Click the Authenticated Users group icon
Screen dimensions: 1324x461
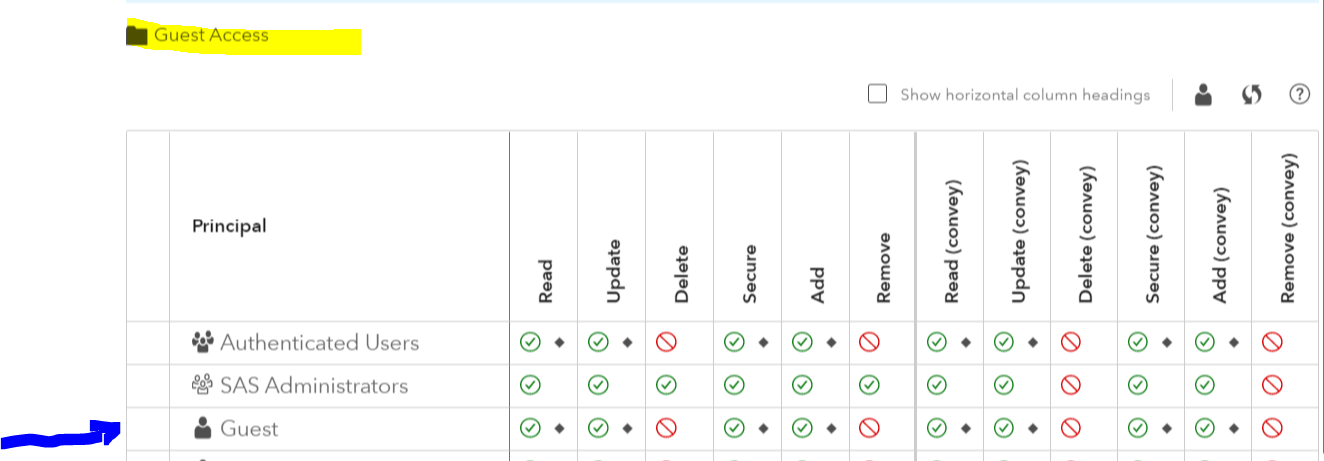point(203,343)
